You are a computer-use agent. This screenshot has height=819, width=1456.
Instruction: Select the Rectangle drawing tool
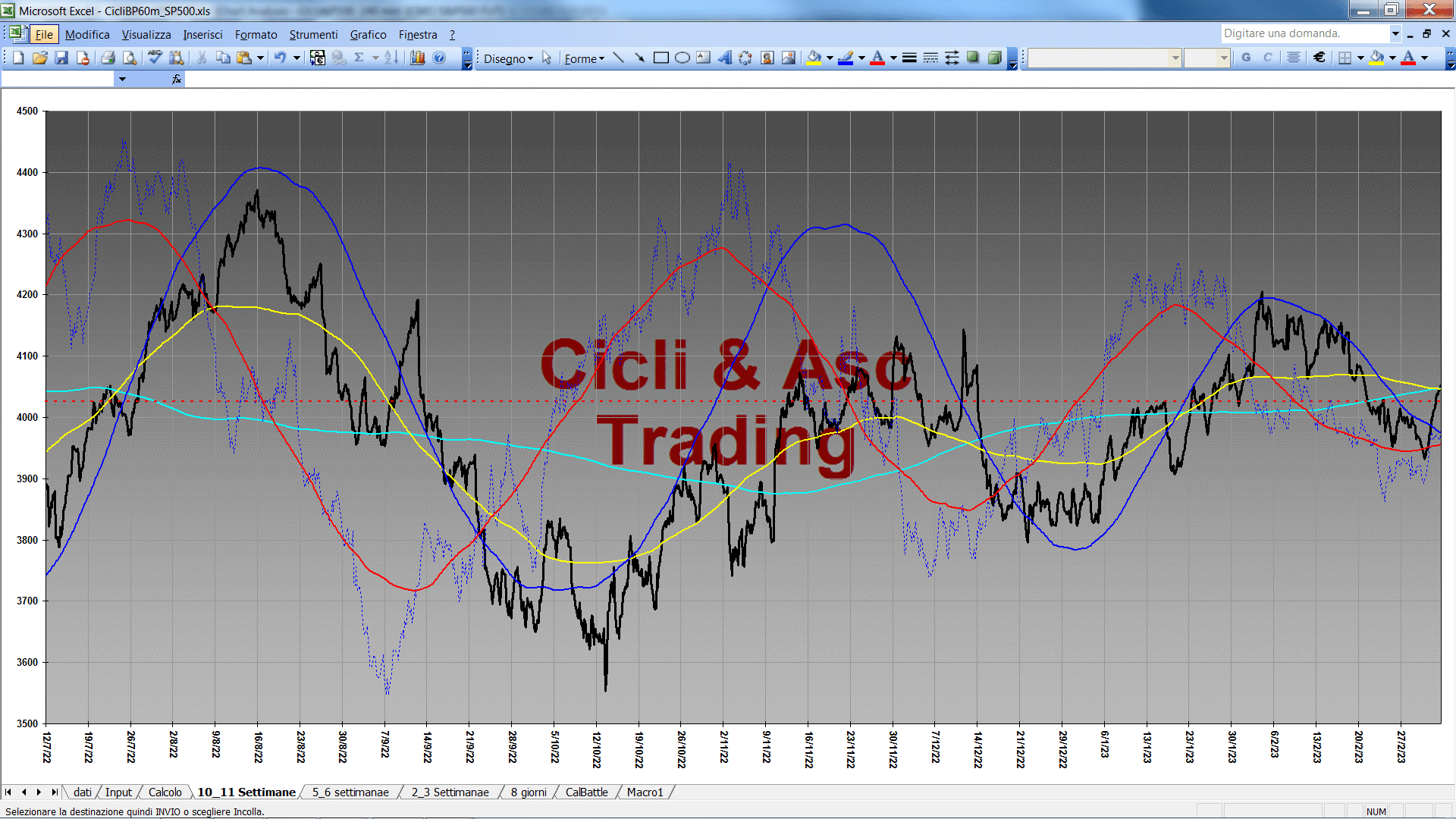click(x=661, y=58)
